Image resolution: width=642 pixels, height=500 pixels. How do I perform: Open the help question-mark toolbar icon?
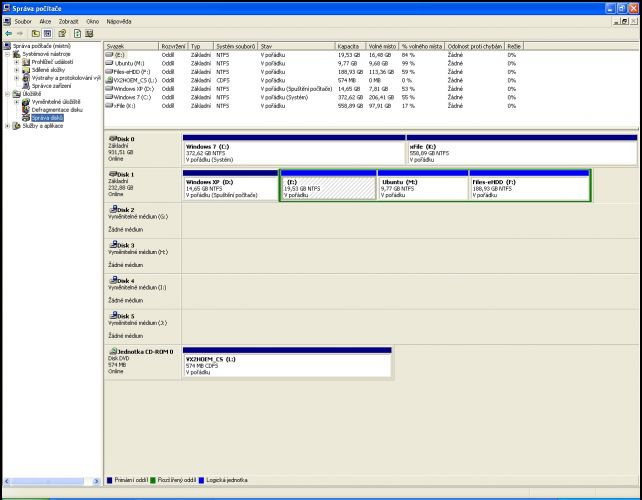click(x=62, y=34)
